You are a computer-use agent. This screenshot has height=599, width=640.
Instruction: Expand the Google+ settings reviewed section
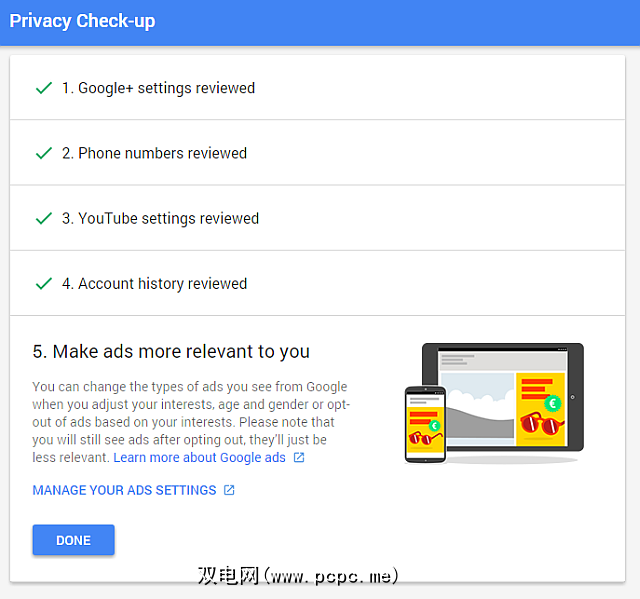click(x=158, y=88)
